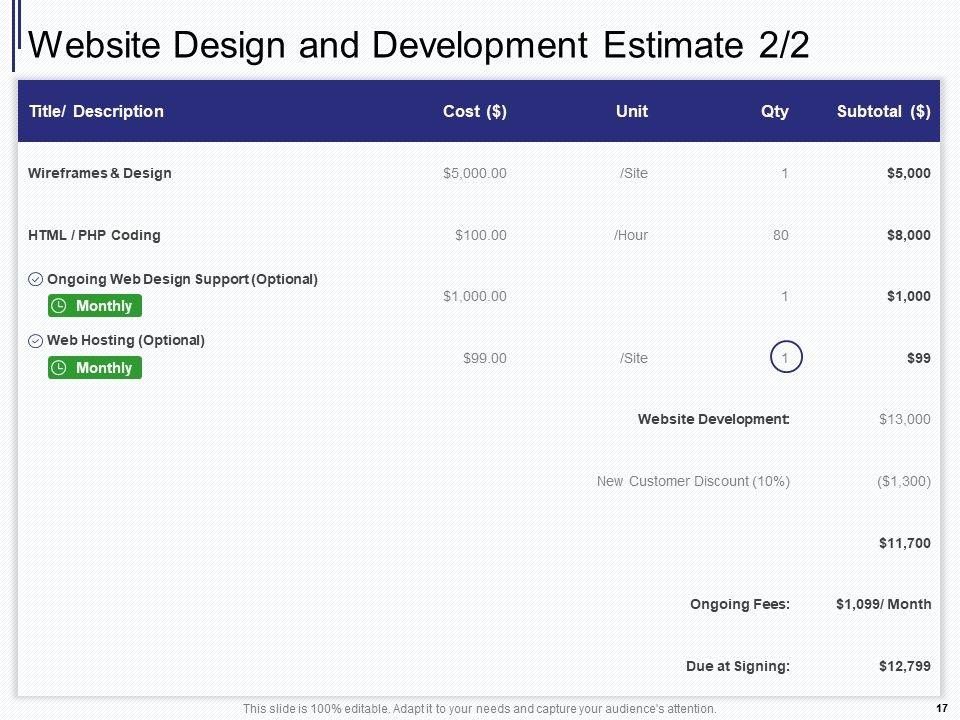
Task: Select the Qty column header
Action: click(x=774, y=111)
